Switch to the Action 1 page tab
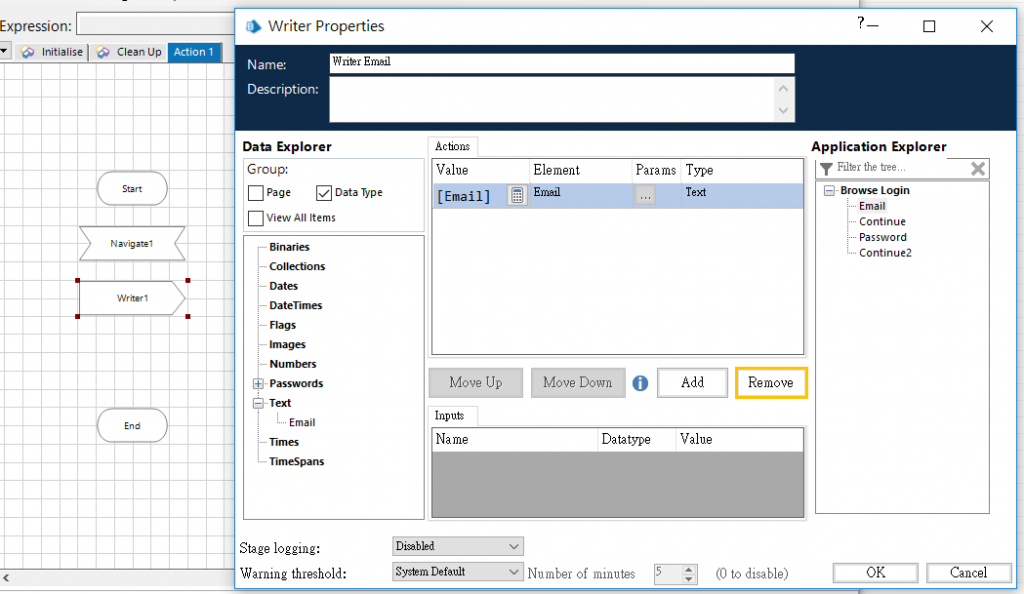1024x594 pixels. click(x=194, y=52)
